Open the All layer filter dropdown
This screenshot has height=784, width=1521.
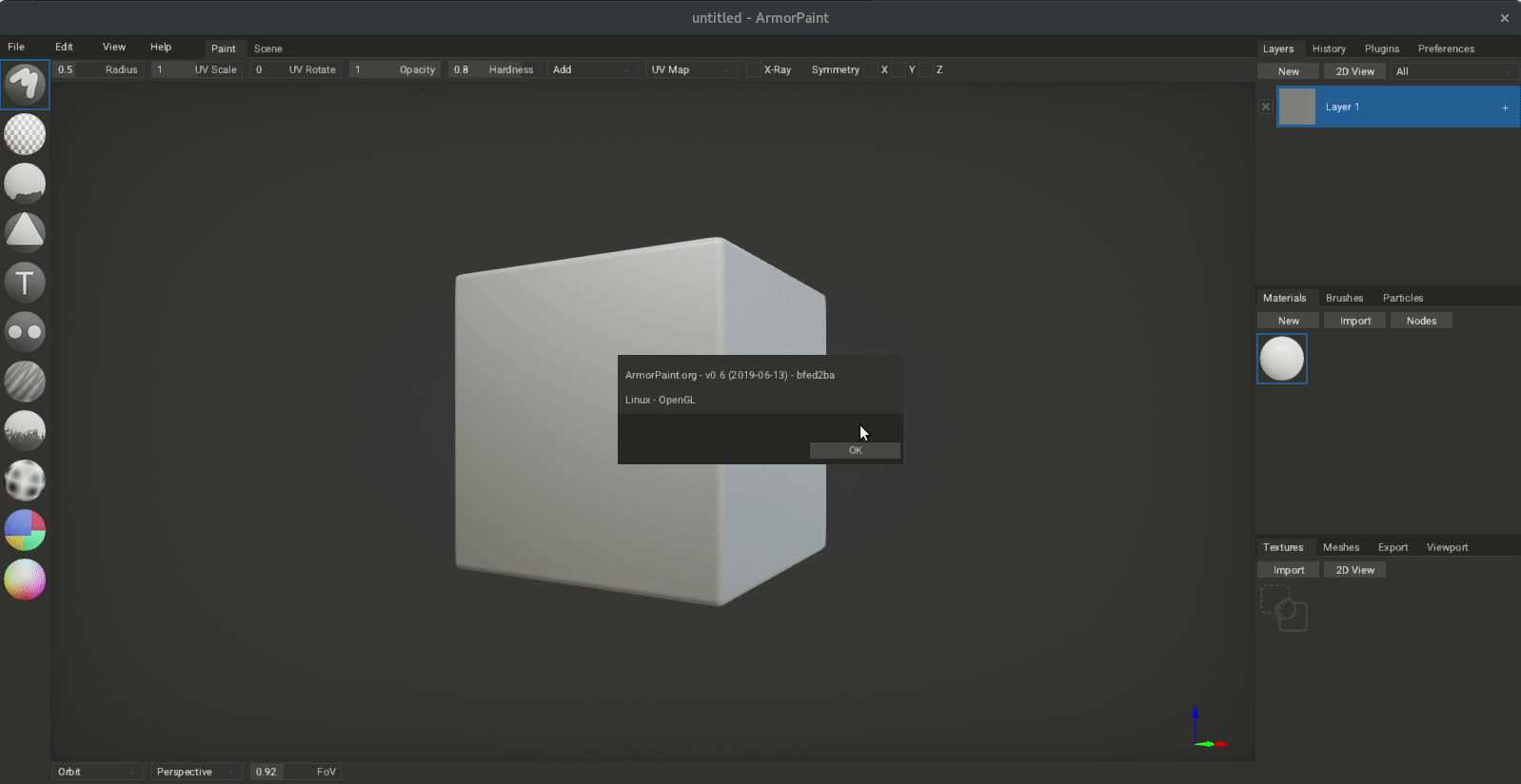[1454, 71]
